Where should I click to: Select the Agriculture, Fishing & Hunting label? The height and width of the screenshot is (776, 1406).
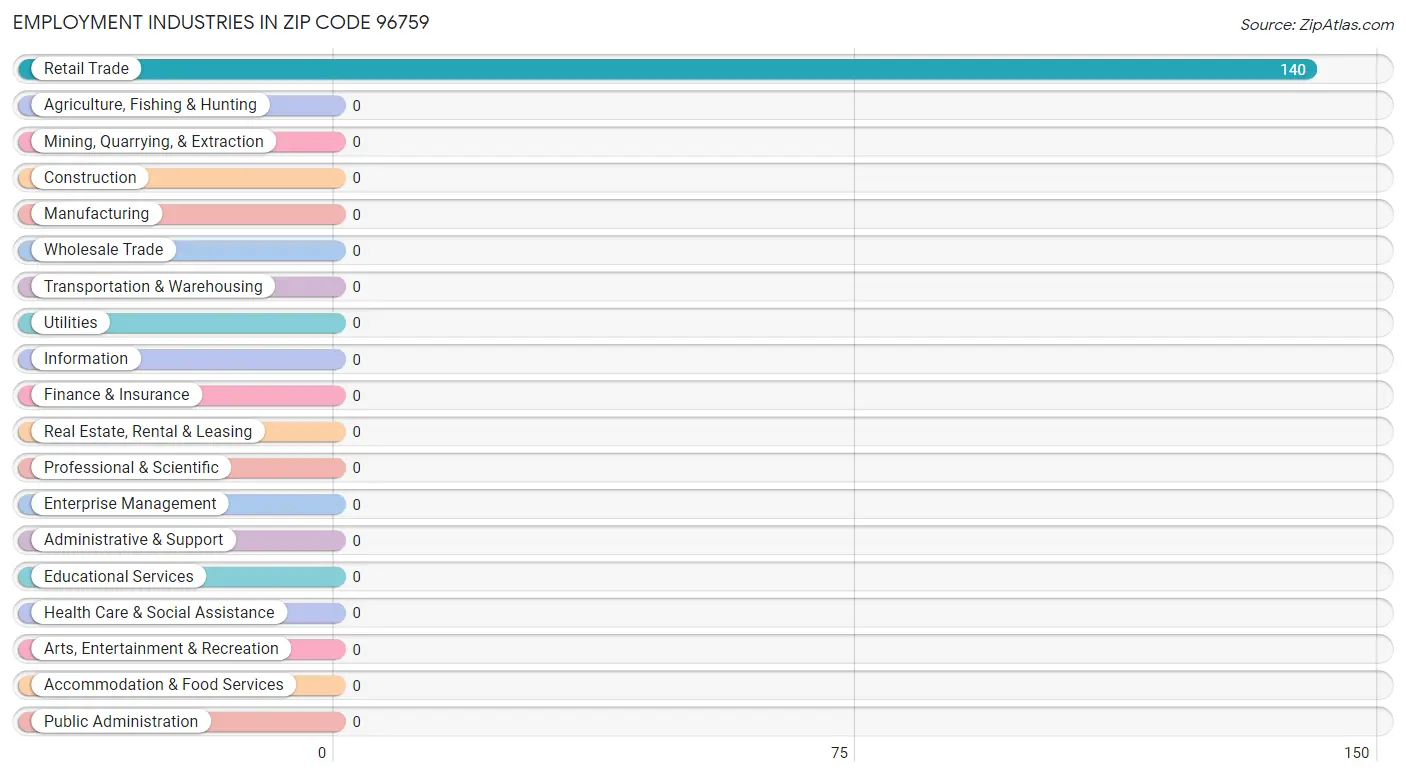pyautogui.click(x=150, y=105)
